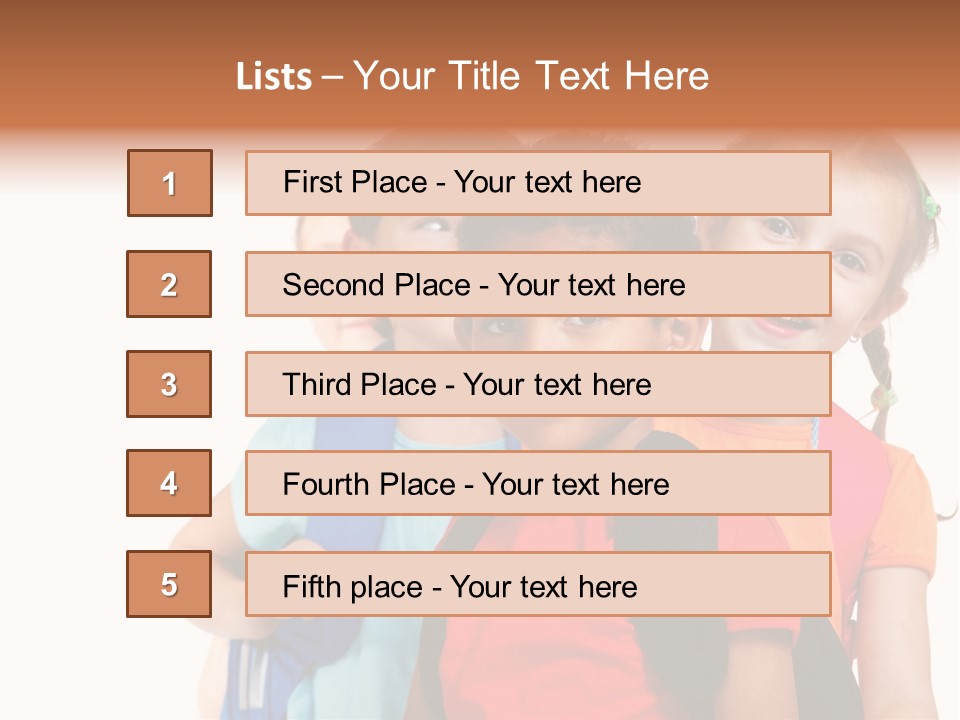The width and height of the screenshot is (960, 720).
Task: Select the Your Title Text Here heading
Action: pos(531,76)
